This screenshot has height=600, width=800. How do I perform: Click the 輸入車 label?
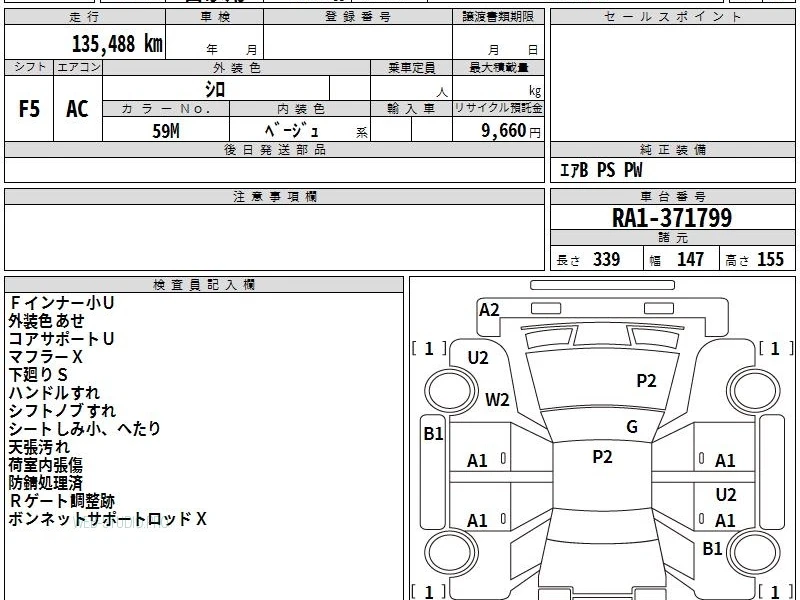(x=411, y=109)
